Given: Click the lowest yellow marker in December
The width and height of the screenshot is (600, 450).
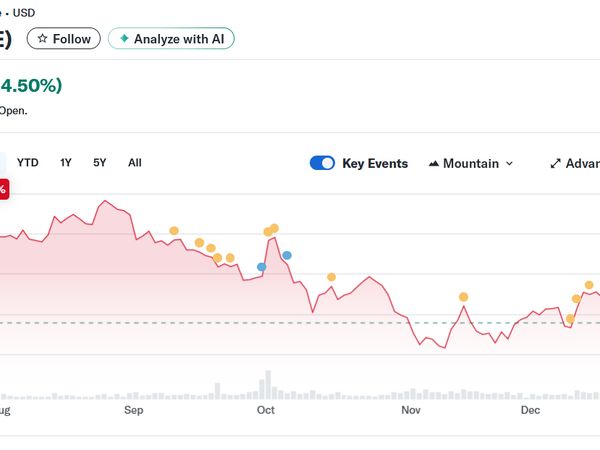Looking at the screenshot, I should tap(570, 319).
